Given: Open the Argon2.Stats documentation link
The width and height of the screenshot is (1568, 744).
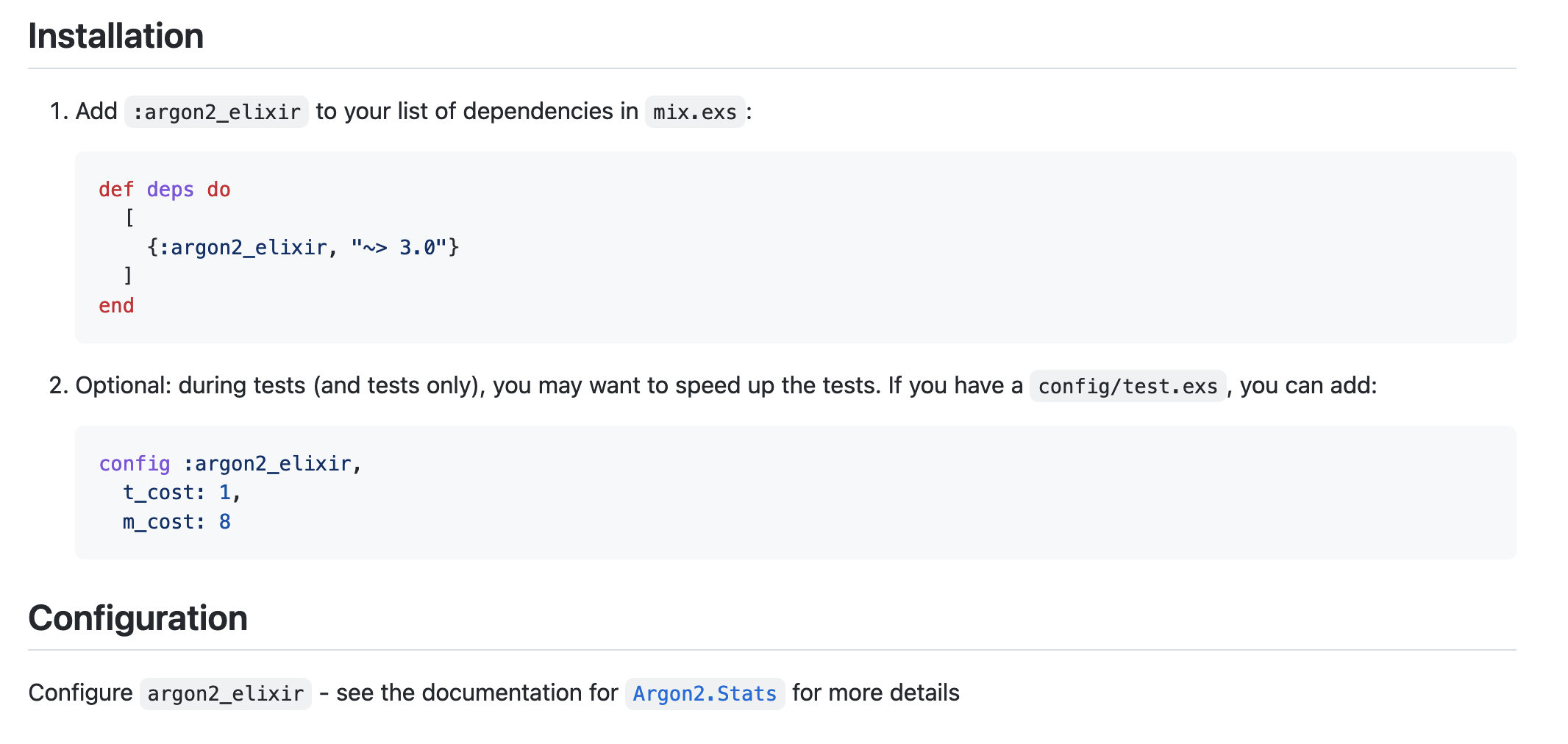Looking at the screenshot, I should pyautogui.click(x=705, y=693).
